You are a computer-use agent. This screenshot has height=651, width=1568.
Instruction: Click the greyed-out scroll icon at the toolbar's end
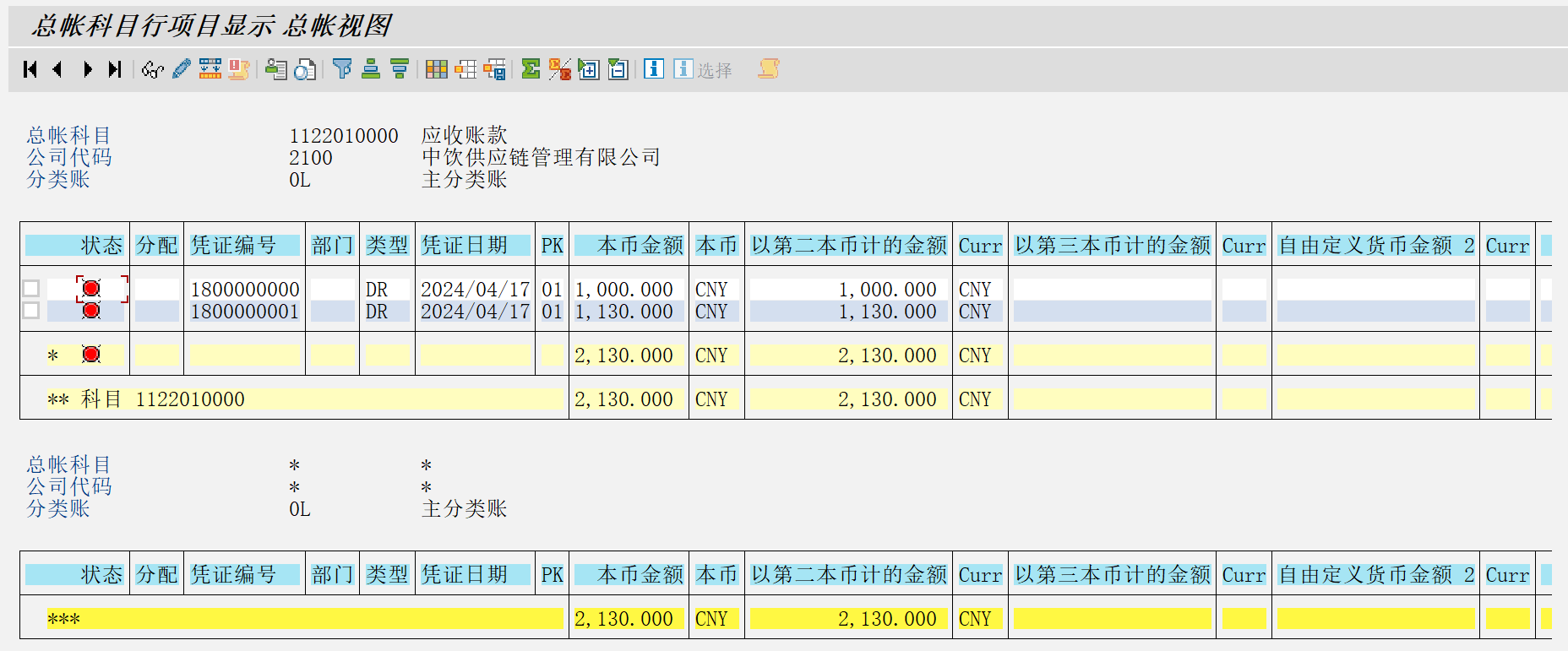(x=769, y=69)
